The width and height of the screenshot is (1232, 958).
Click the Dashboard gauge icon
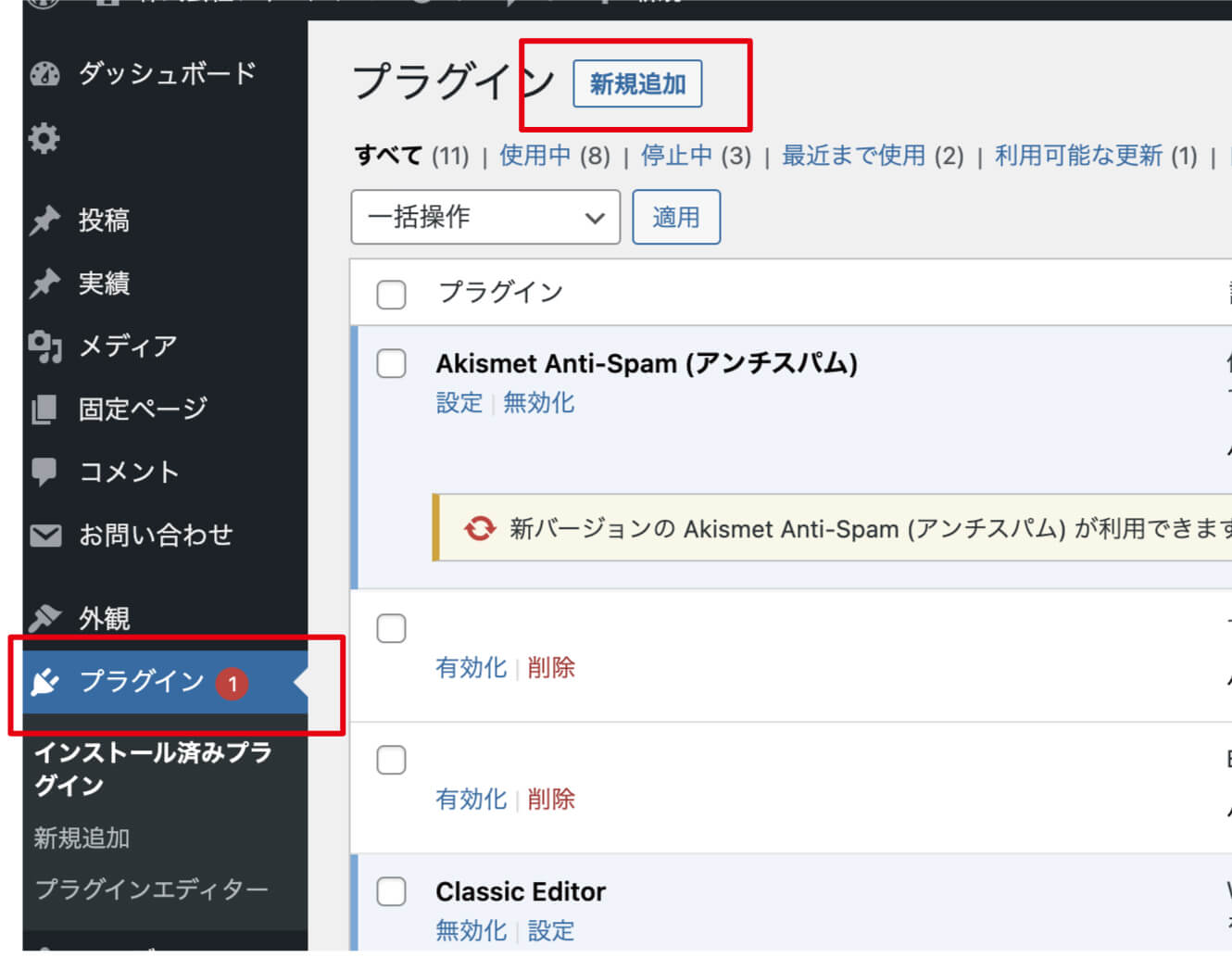pyautogui.click(x=44, y=74)
